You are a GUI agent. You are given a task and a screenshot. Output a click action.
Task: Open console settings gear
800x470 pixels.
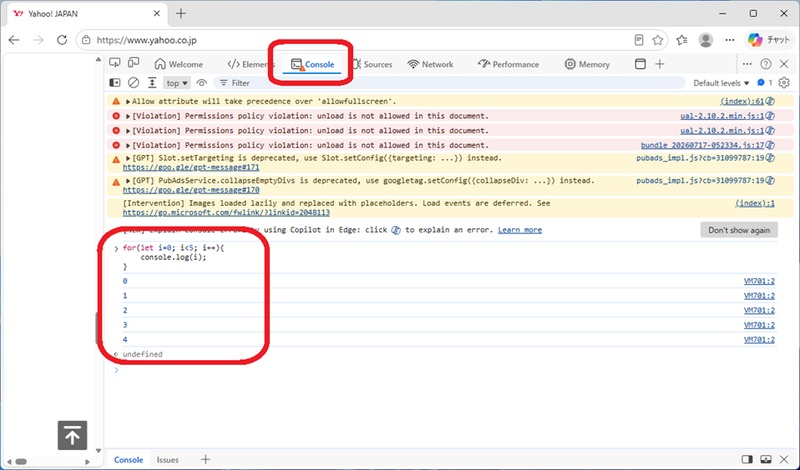point(784,83)
